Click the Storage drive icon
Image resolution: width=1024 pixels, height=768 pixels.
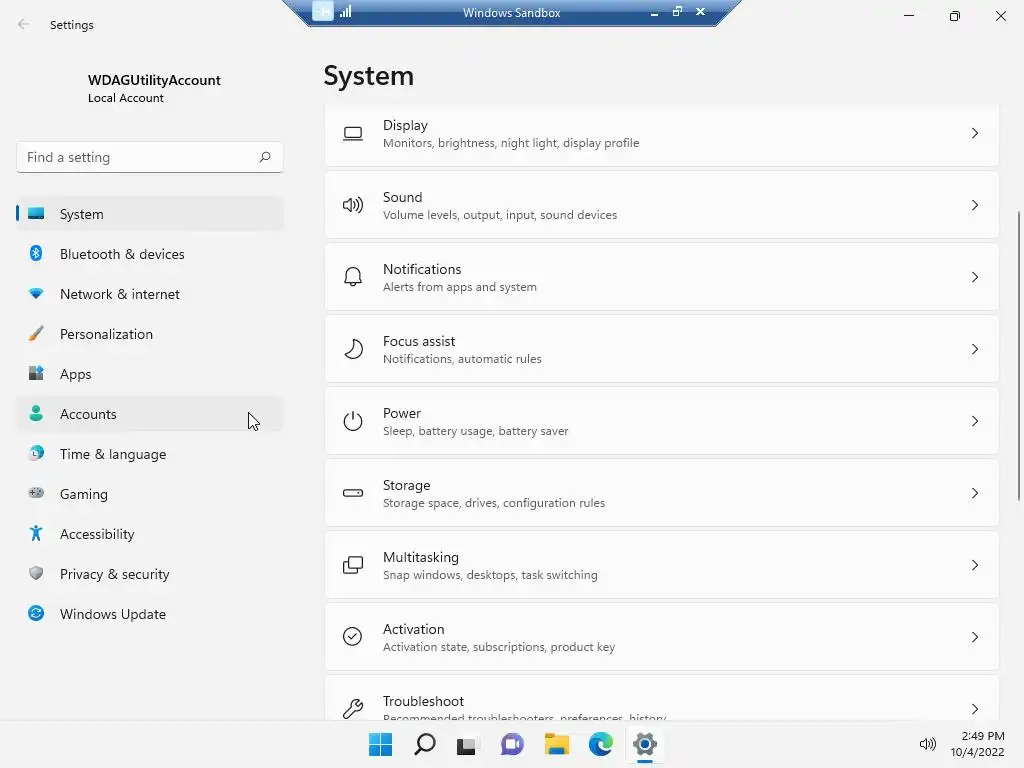[x=353, y=493]
